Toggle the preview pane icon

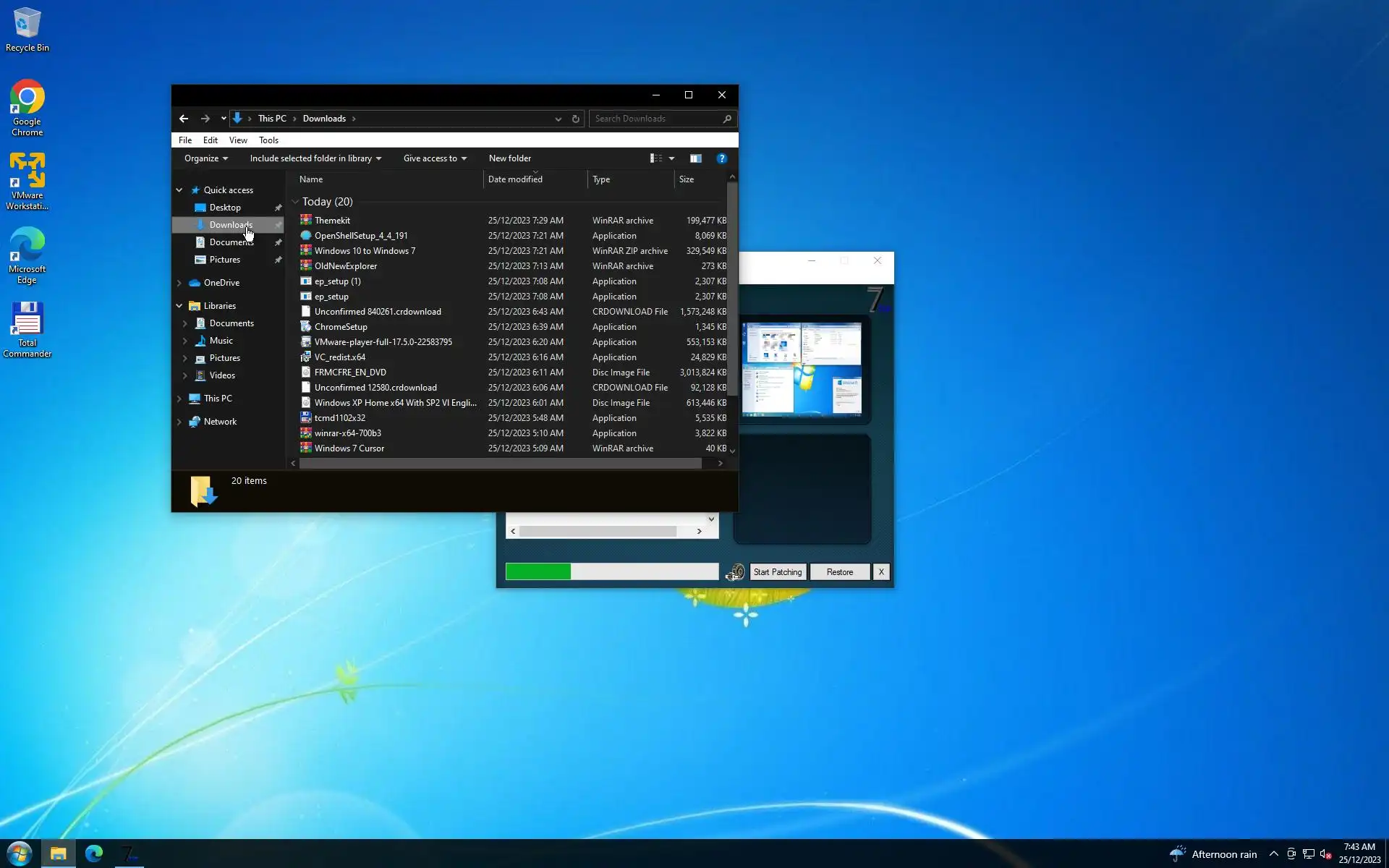click(695, 158)
